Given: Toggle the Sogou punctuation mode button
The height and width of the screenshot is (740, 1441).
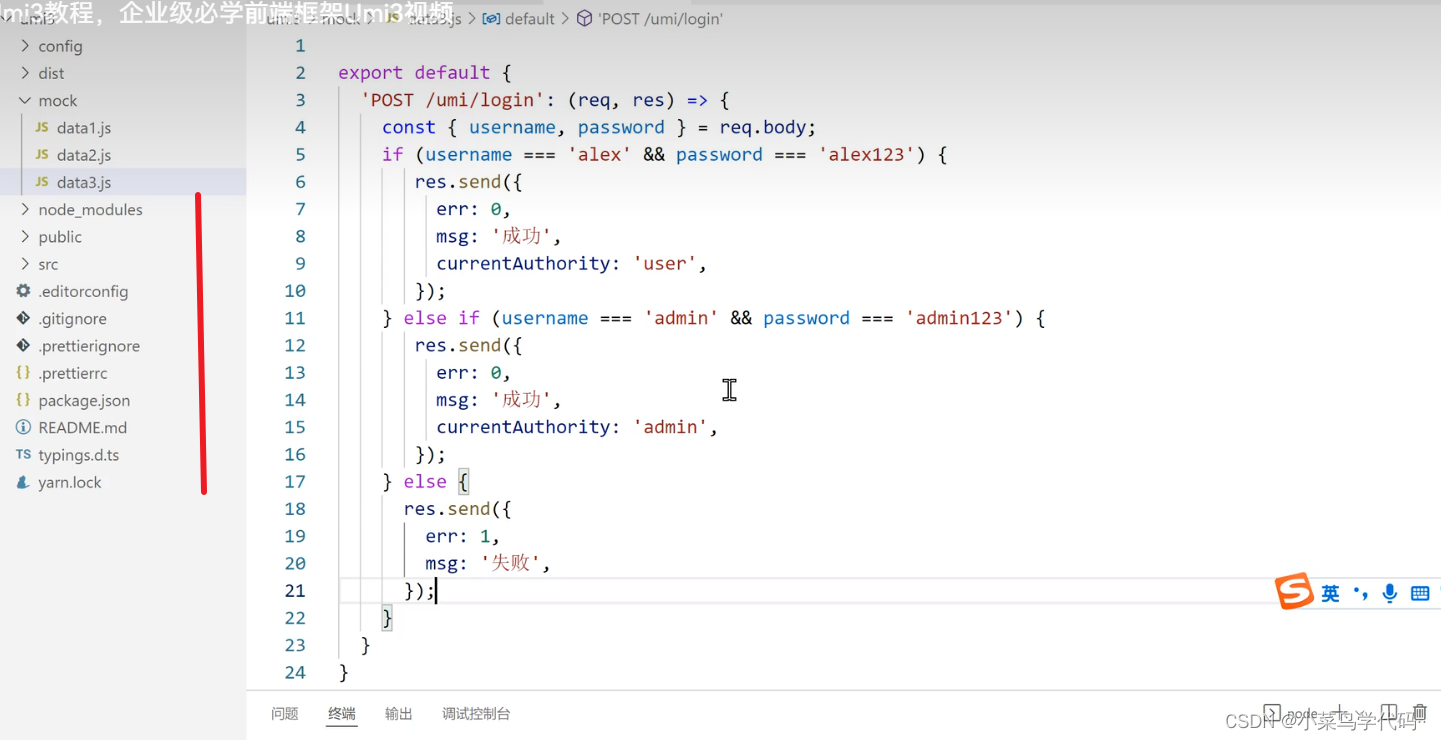Looking at the screenshot, I should 1360,593.
